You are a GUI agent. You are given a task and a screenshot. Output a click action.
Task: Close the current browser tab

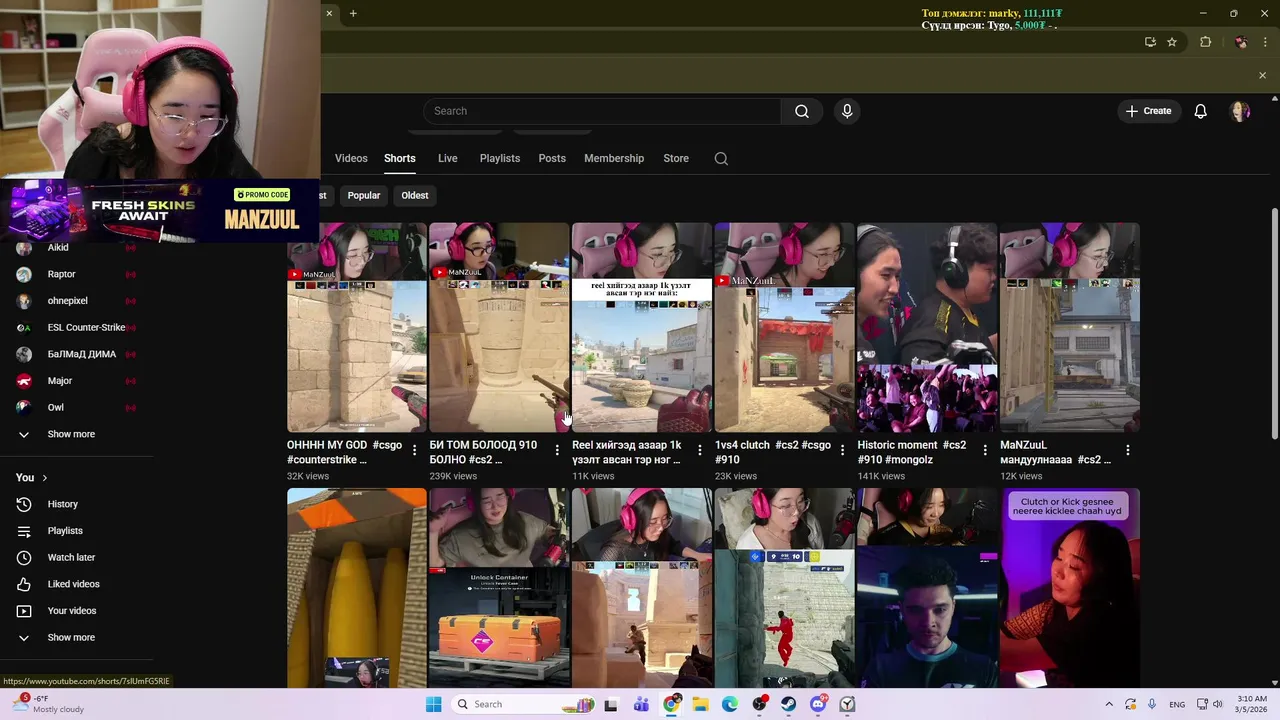tap(329, 13)
